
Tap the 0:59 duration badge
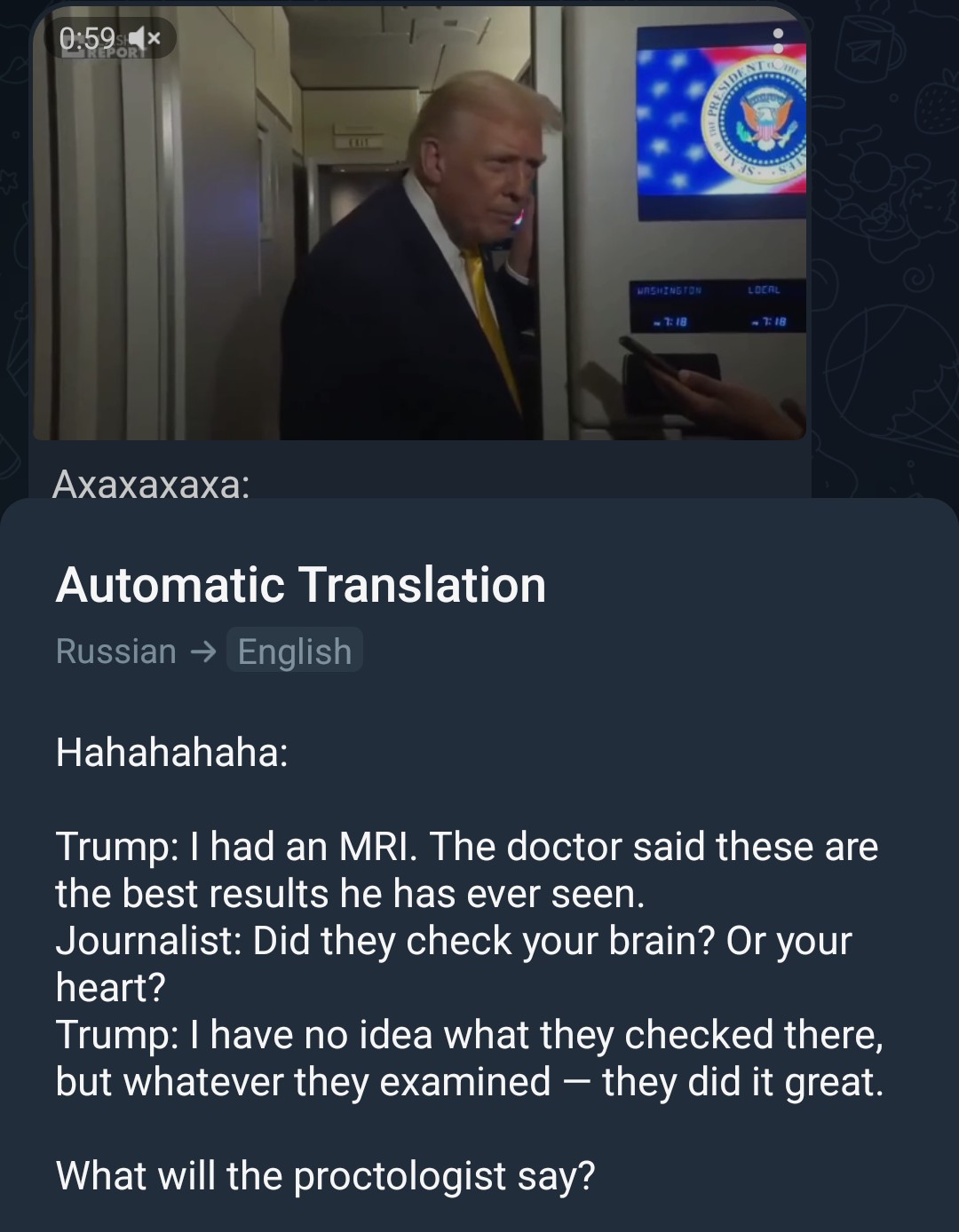87,38
